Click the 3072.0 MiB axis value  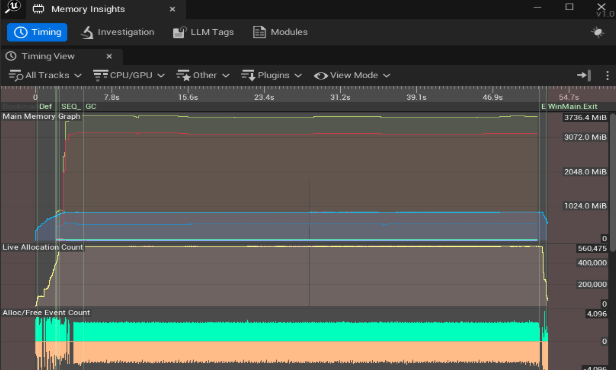(585, 137)
